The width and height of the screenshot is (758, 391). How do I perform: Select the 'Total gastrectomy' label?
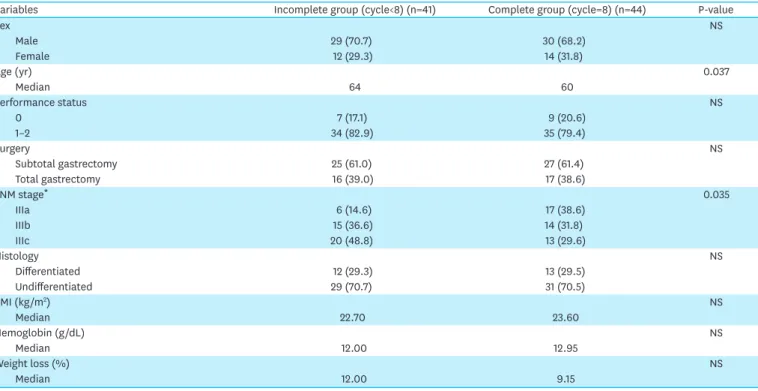pyautogui.click(x=58, y=180)
